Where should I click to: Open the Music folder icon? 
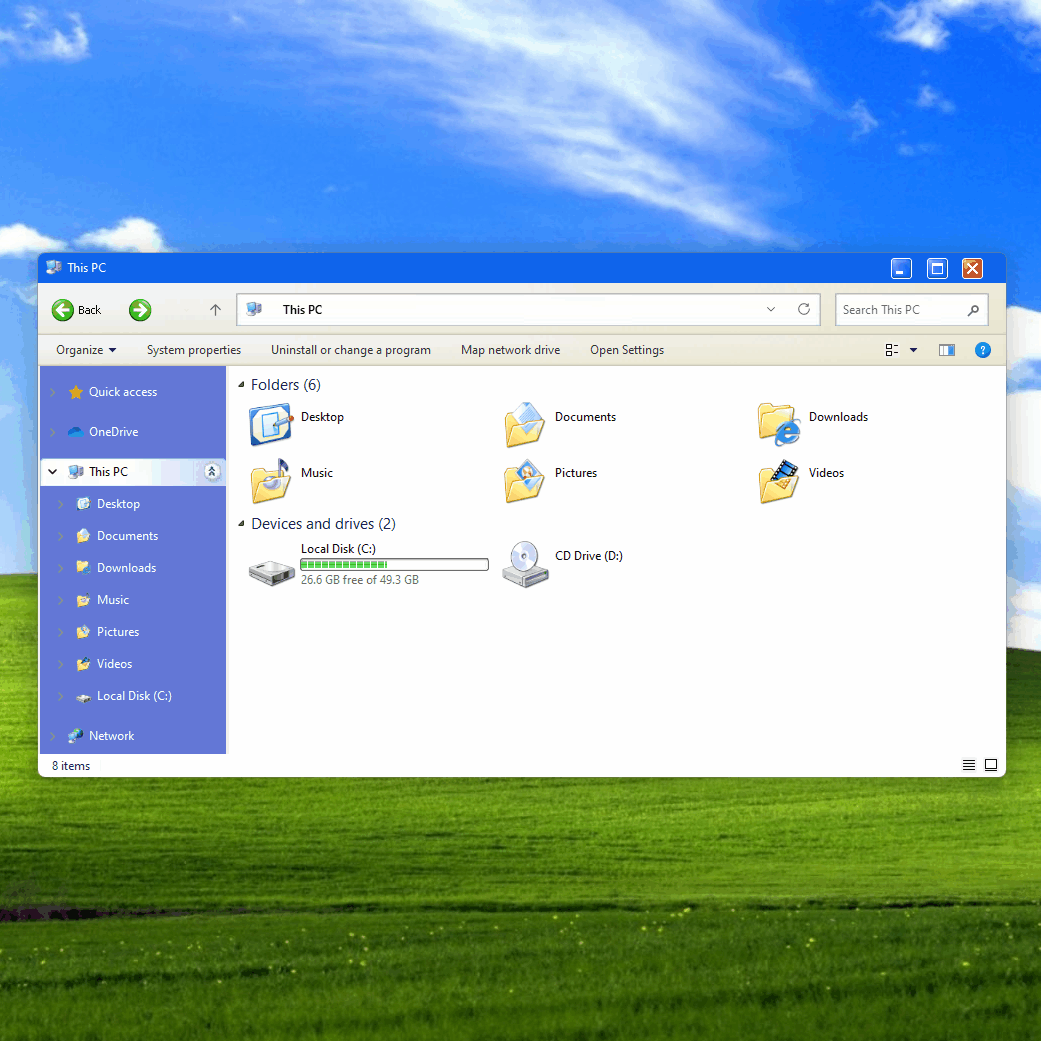(x=270, y=481)
